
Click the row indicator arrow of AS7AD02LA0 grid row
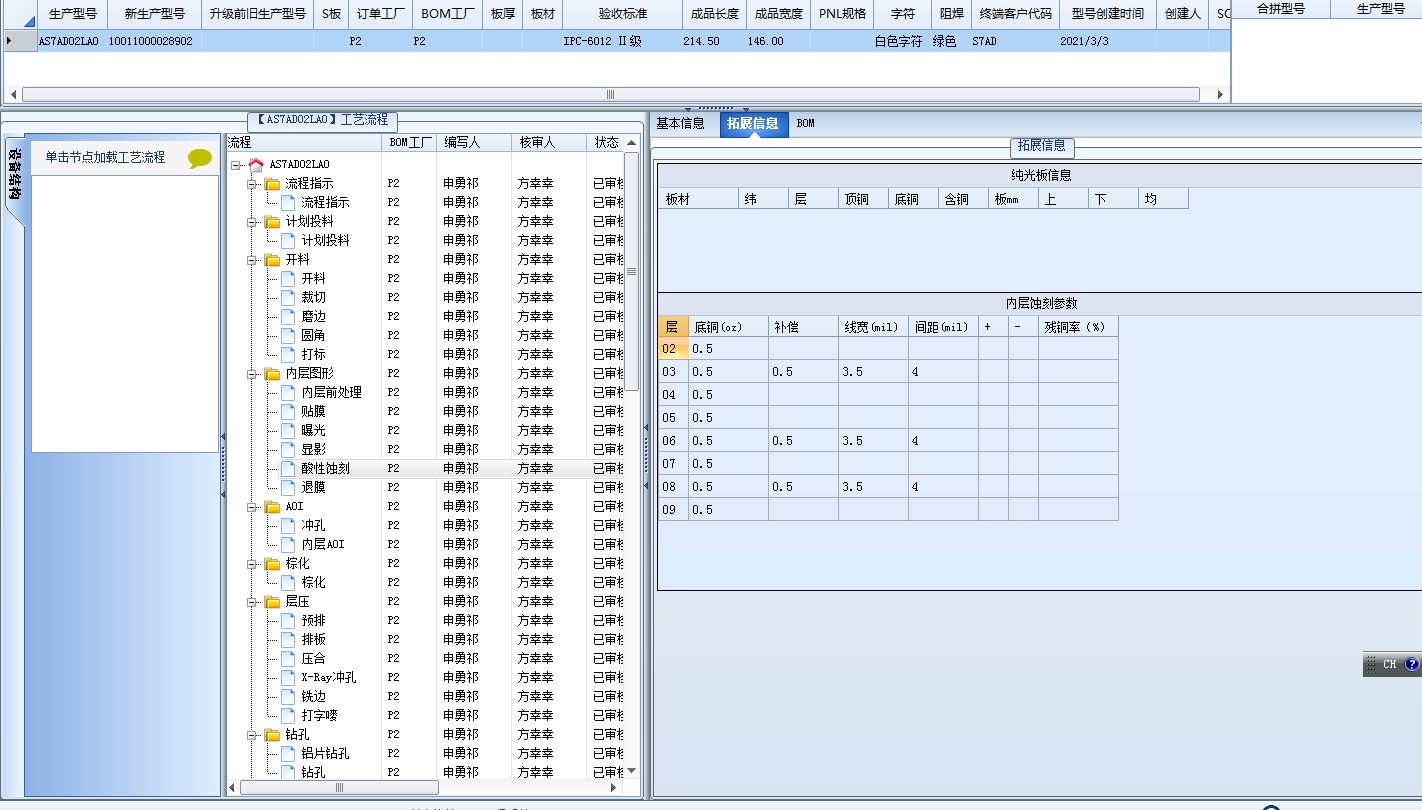tap(10, 41)
